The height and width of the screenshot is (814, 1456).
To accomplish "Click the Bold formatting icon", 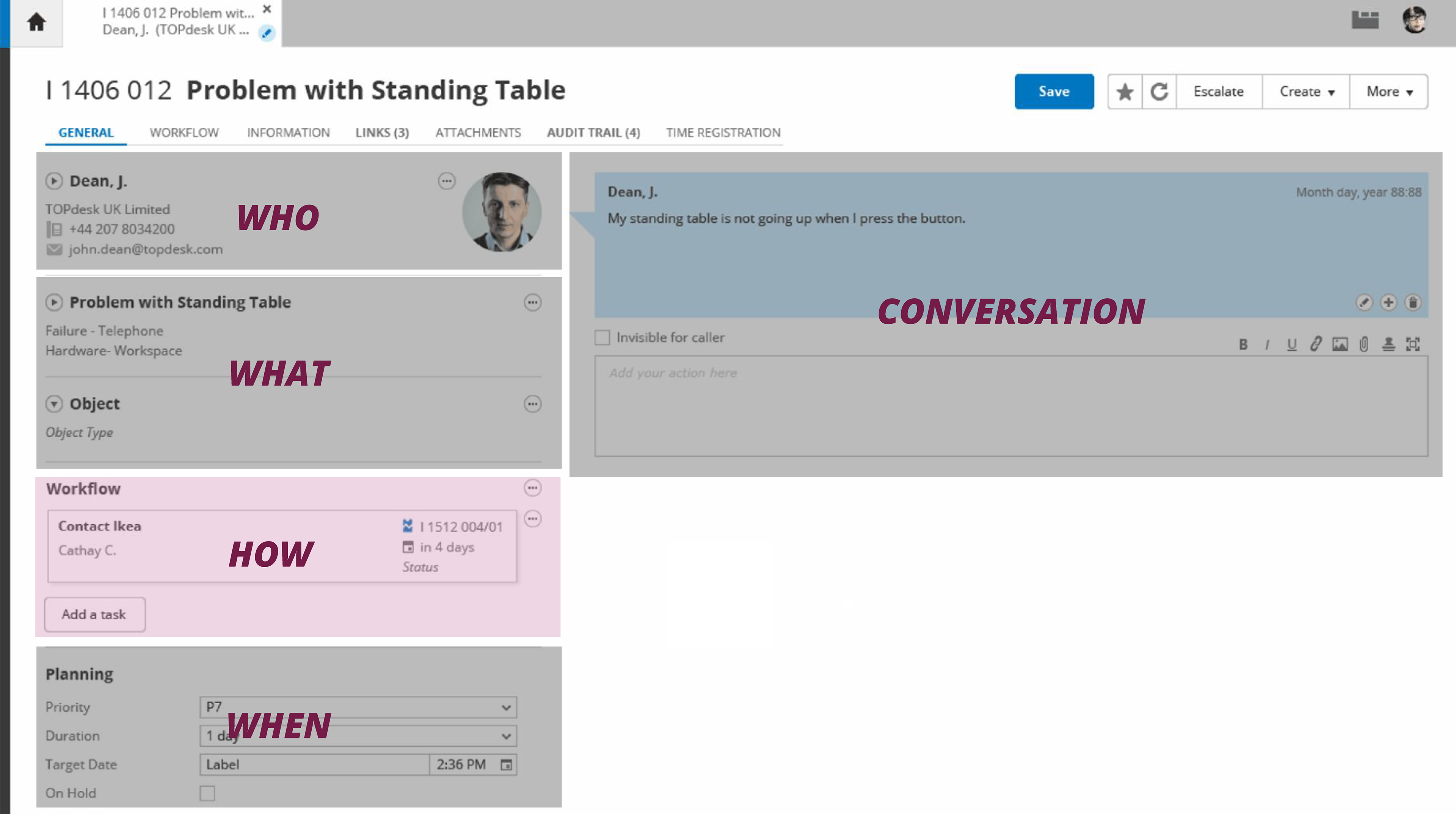I will tap(1243, 344).
